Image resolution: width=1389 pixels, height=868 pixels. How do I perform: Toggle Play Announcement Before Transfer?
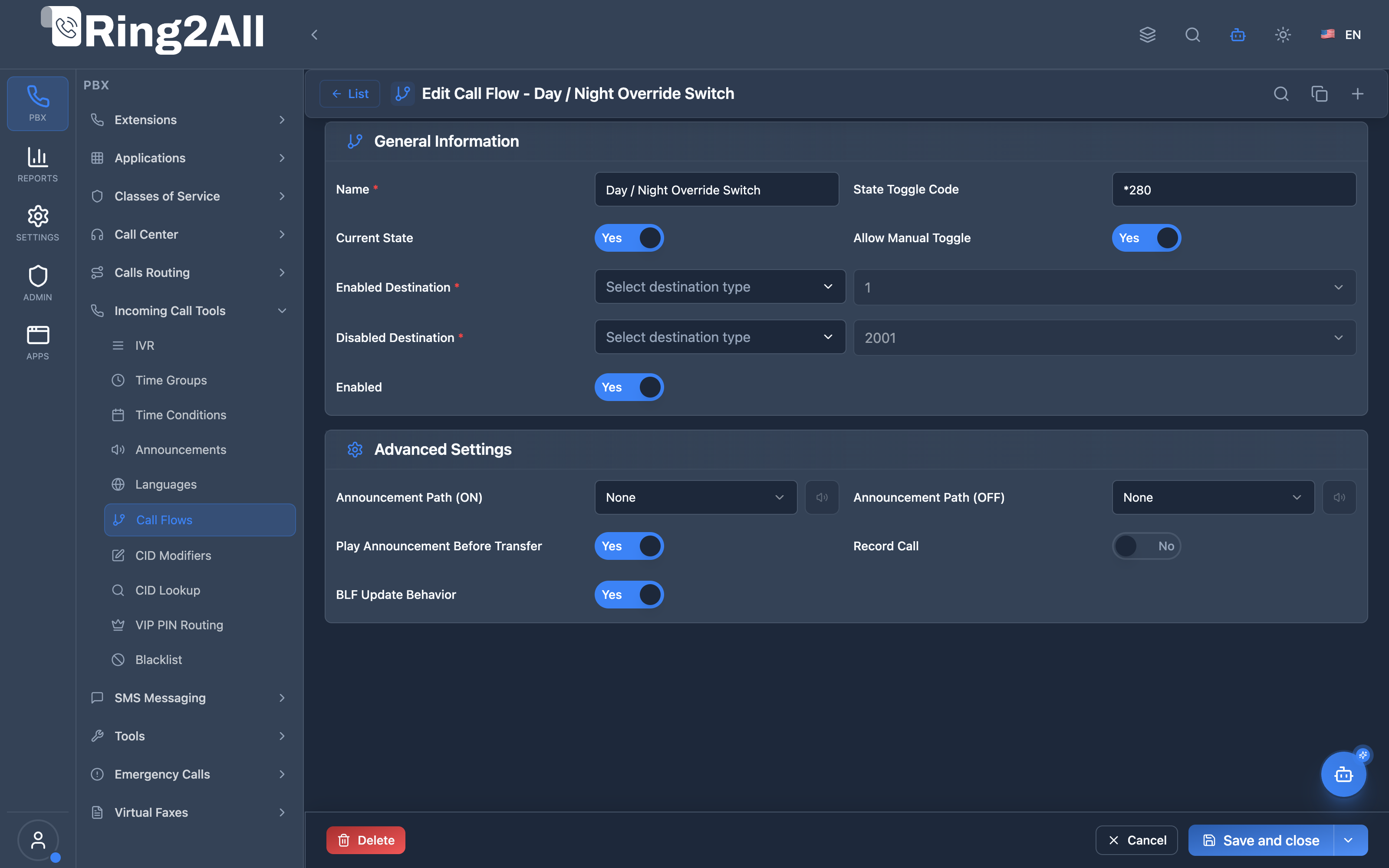(629, 546)
